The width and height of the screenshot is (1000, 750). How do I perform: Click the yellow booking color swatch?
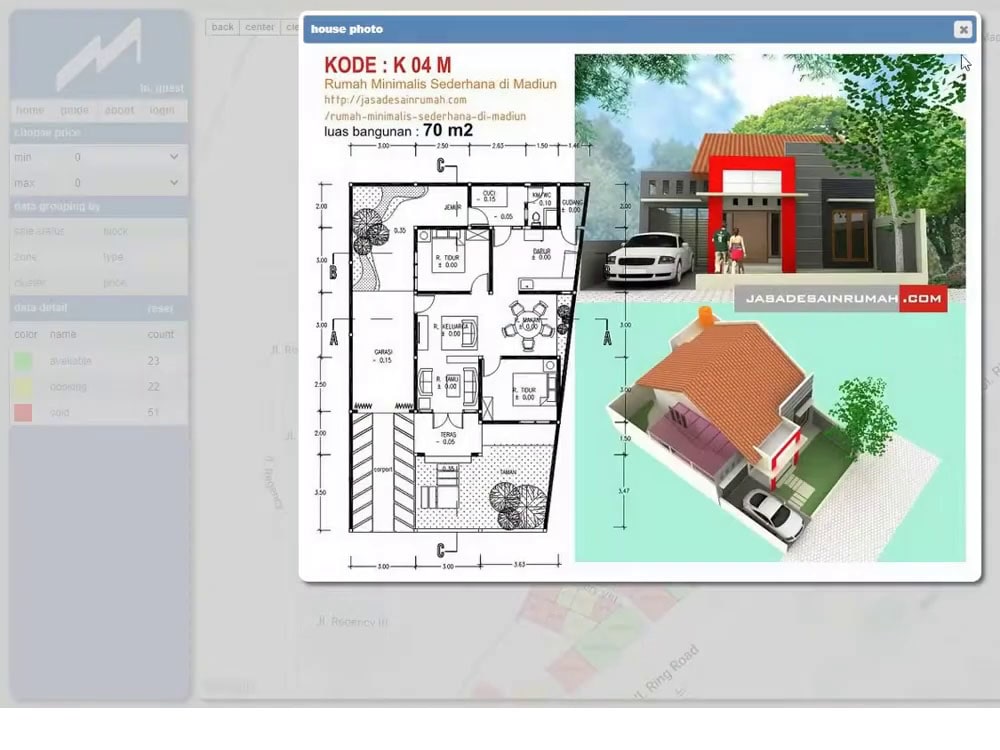[x=23, y=387]
